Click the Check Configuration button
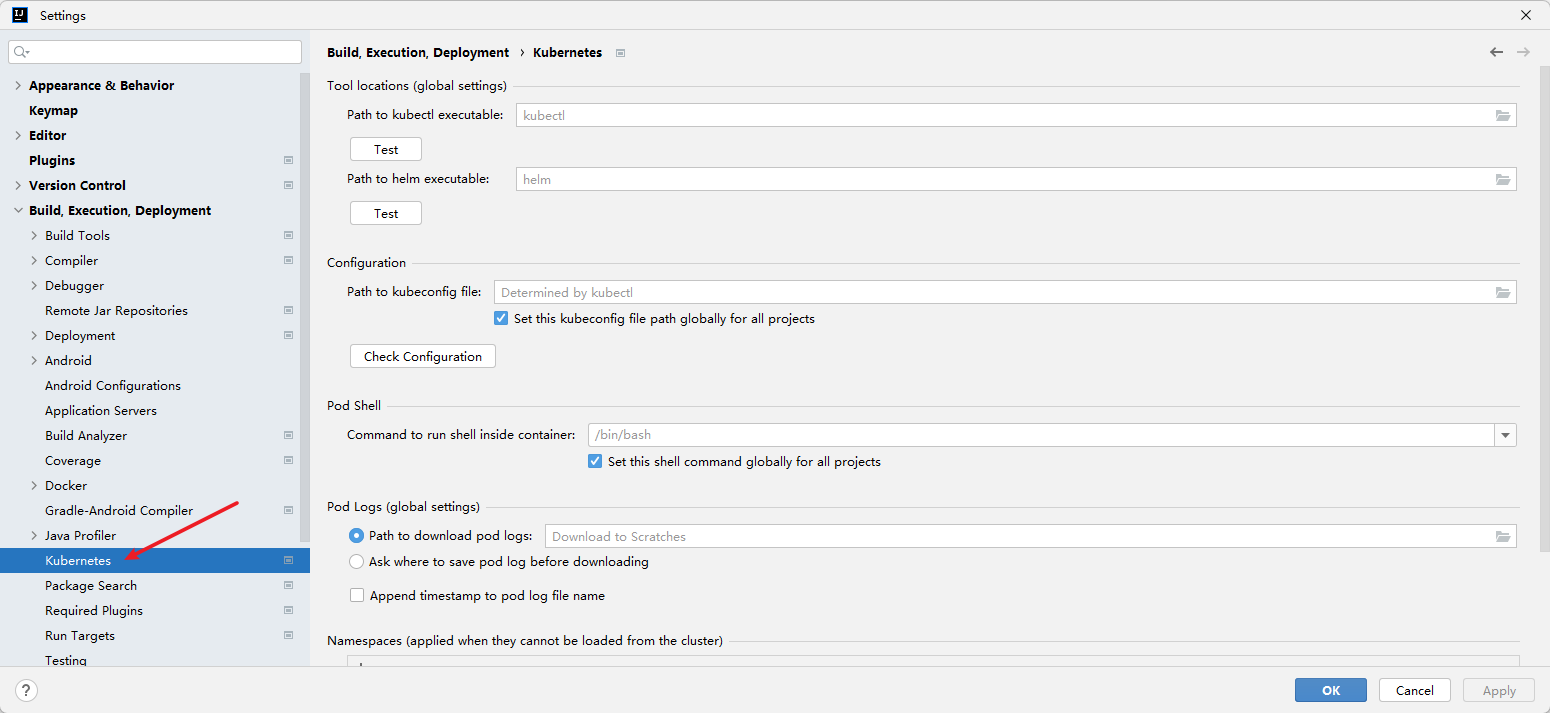Image resolution: width=1550 pixels, height=713 pixels. 422,356
